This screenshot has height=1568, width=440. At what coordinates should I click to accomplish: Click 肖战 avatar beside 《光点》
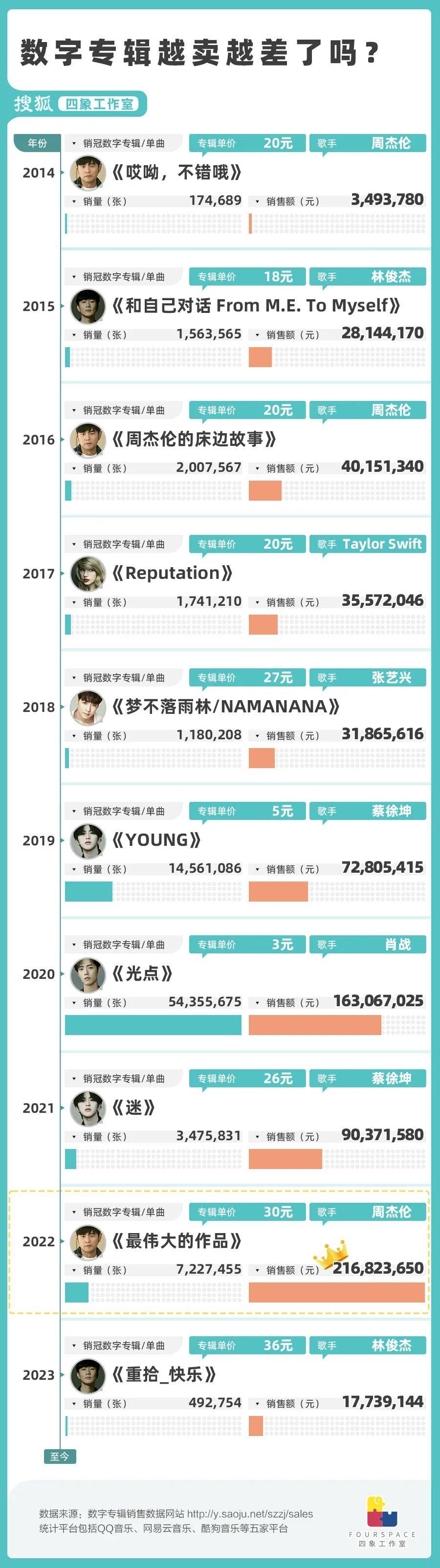[88, 974]
